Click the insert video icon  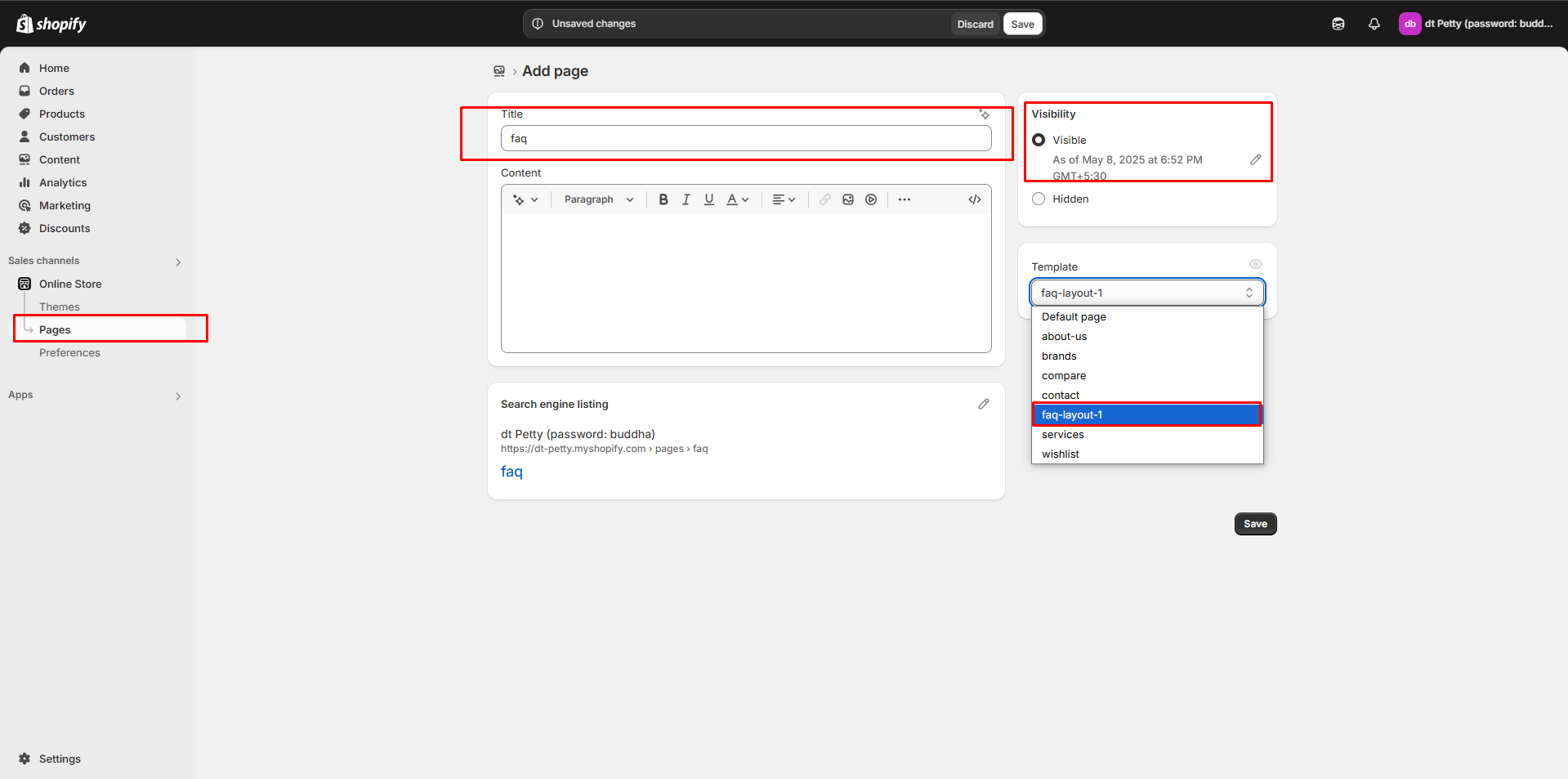click(x=871, y=199)
